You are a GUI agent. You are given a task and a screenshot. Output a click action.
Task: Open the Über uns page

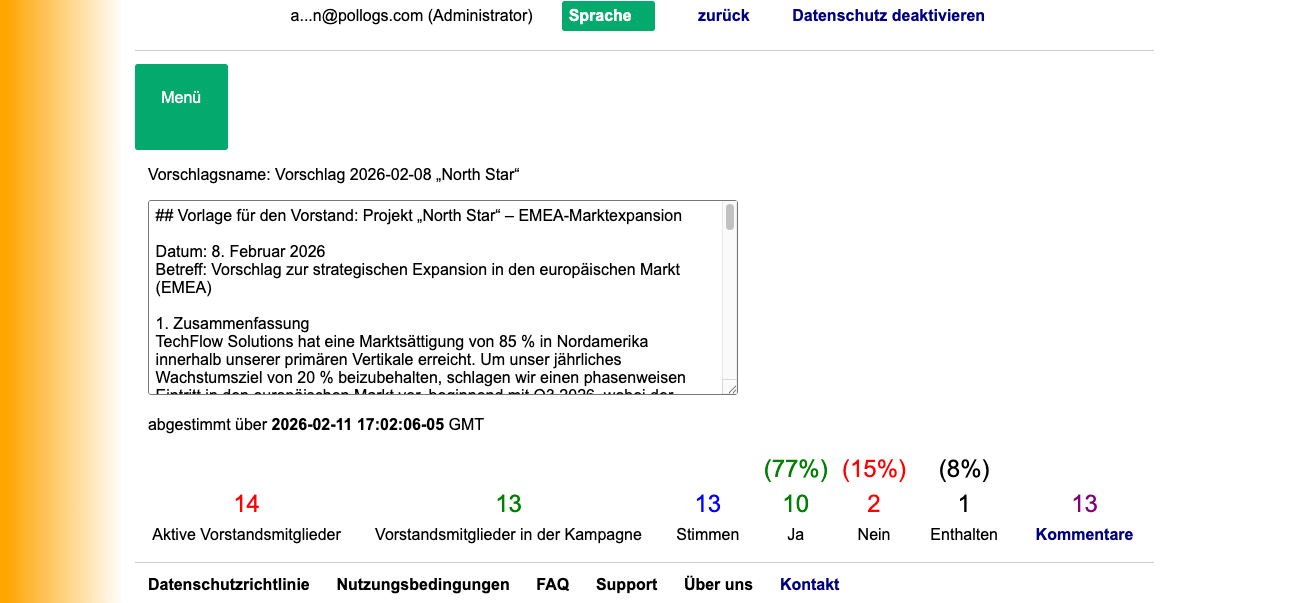718,584
